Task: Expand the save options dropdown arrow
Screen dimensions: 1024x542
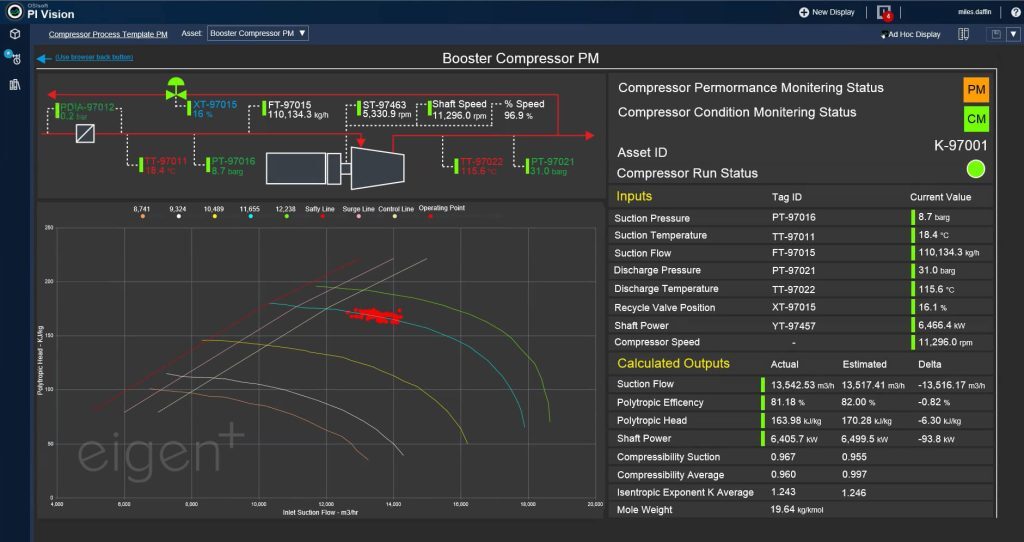Action: [x=1013, y=34]
